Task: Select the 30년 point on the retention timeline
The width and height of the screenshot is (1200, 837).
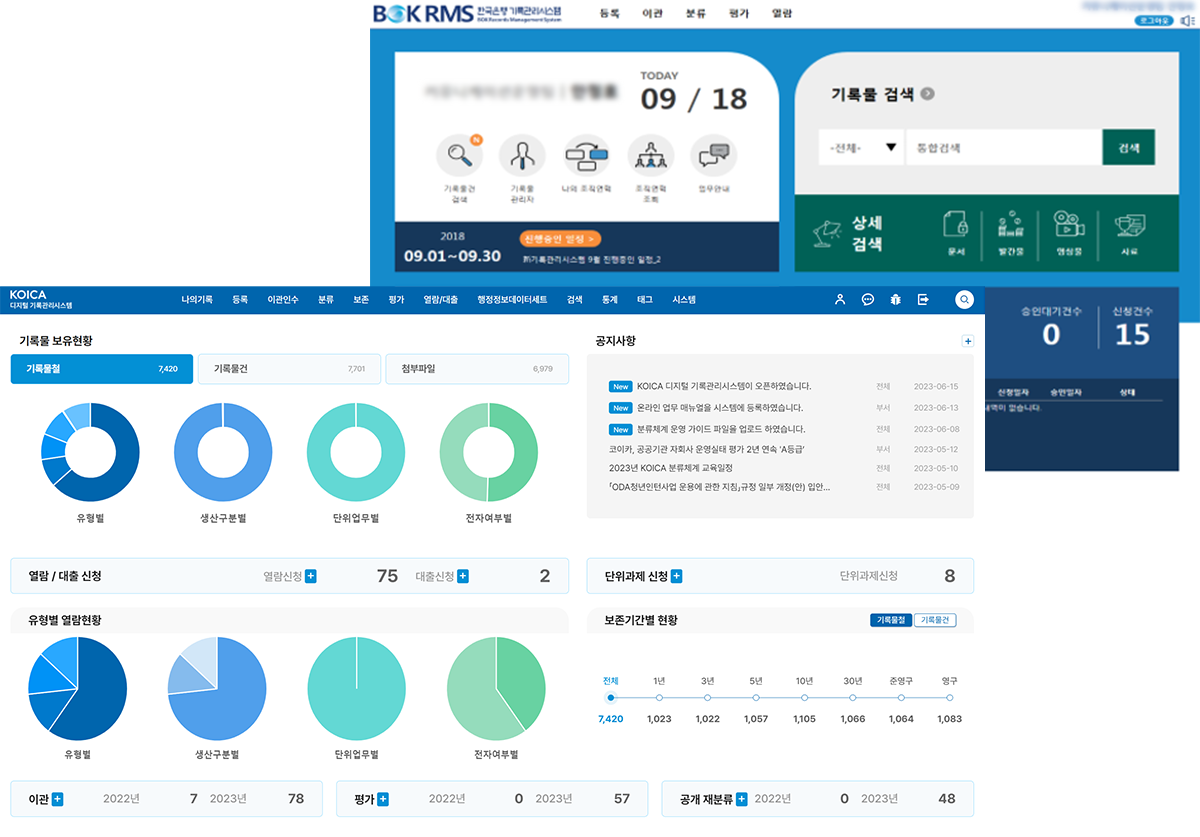Action: 853,698
